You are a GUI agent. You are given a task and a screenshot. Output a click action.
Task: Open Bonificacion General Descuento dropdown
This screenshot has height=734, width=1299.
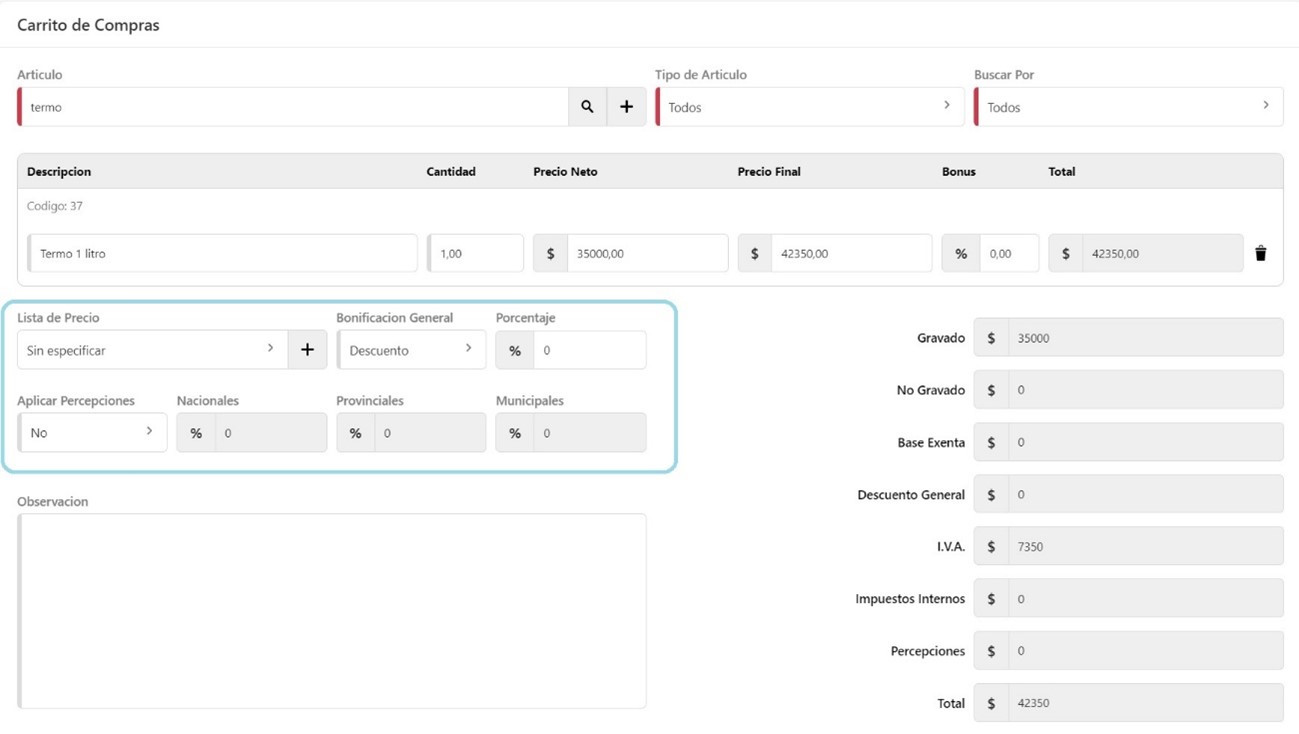[x=411, y=350]
